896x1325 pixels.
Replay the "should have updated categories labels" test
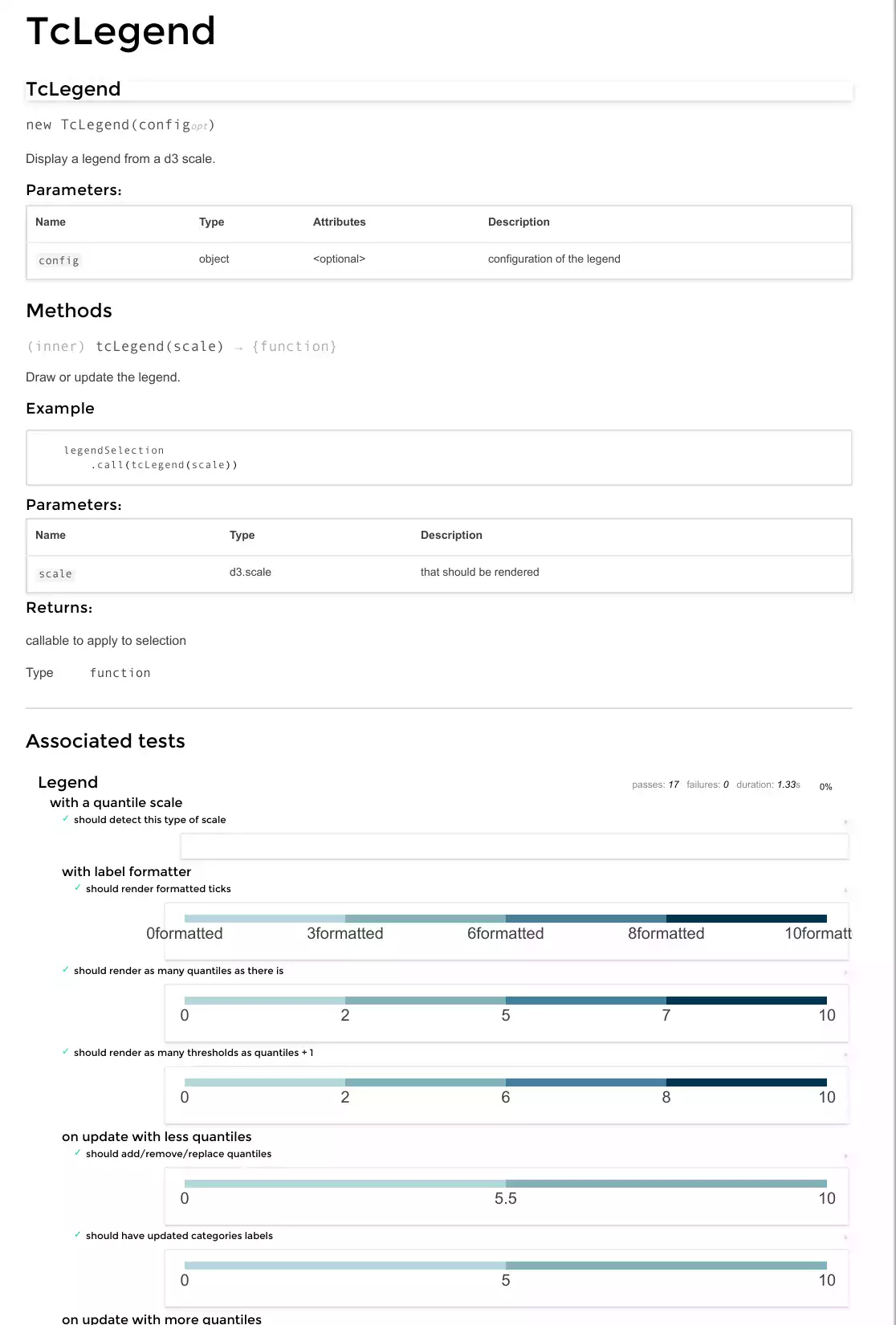pos(845,1237)
